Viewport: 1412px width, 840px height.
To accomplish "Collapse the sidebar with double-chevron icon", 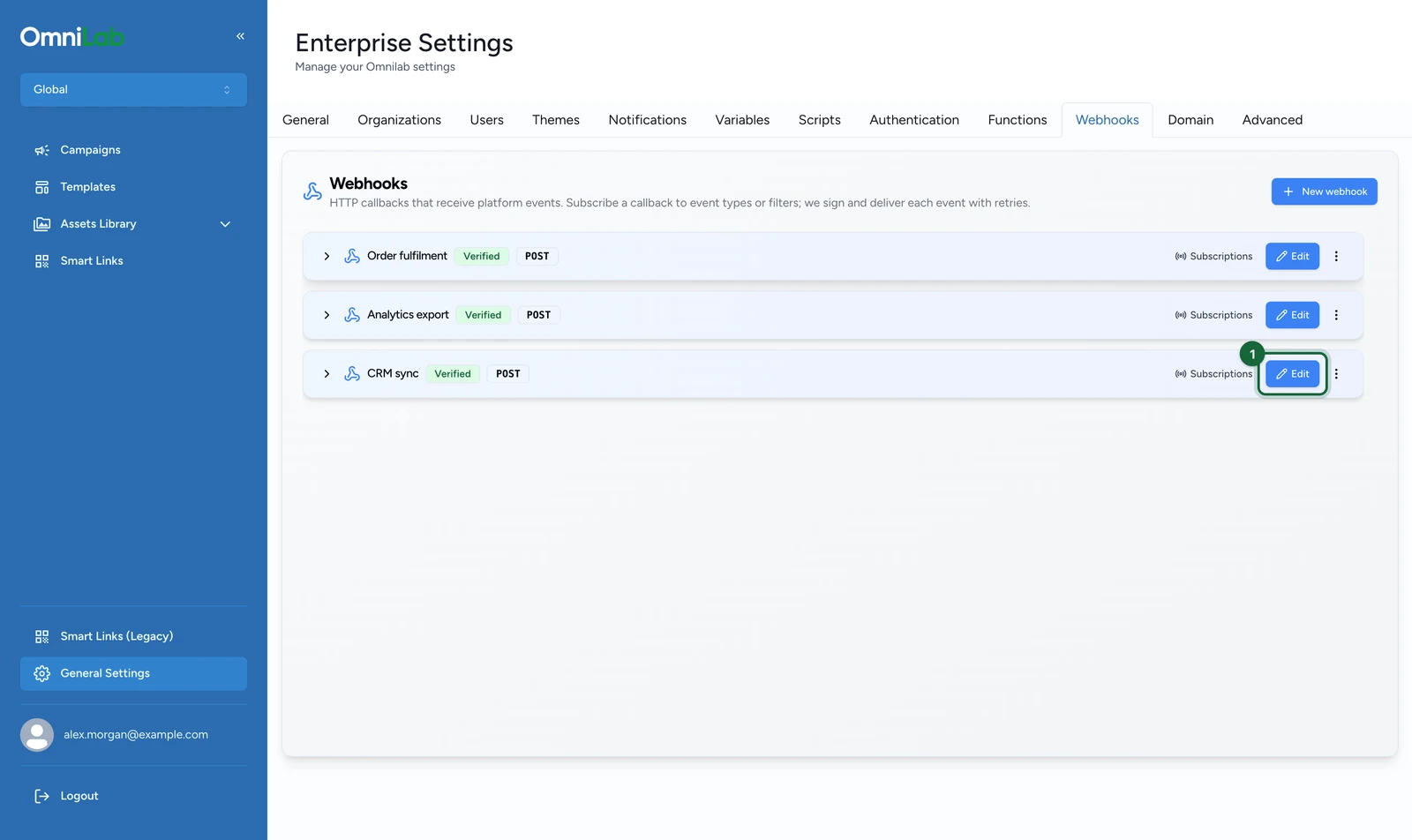I will click(240, 36).
